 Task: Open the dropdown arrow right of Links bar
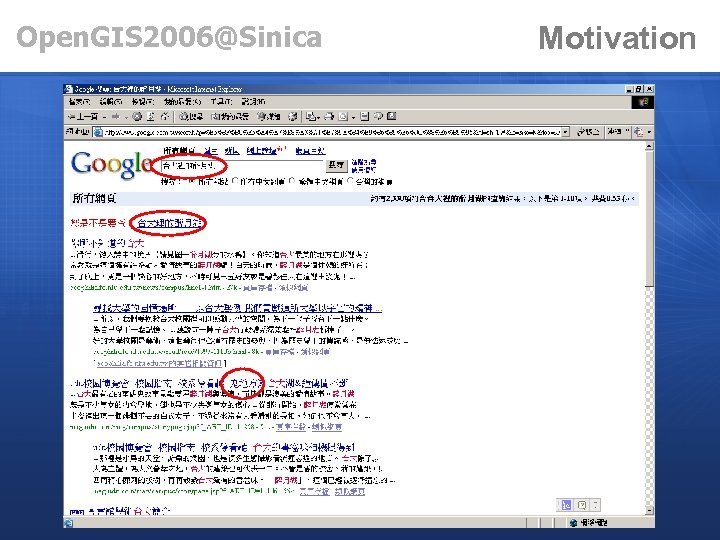(x=649, y=132)
